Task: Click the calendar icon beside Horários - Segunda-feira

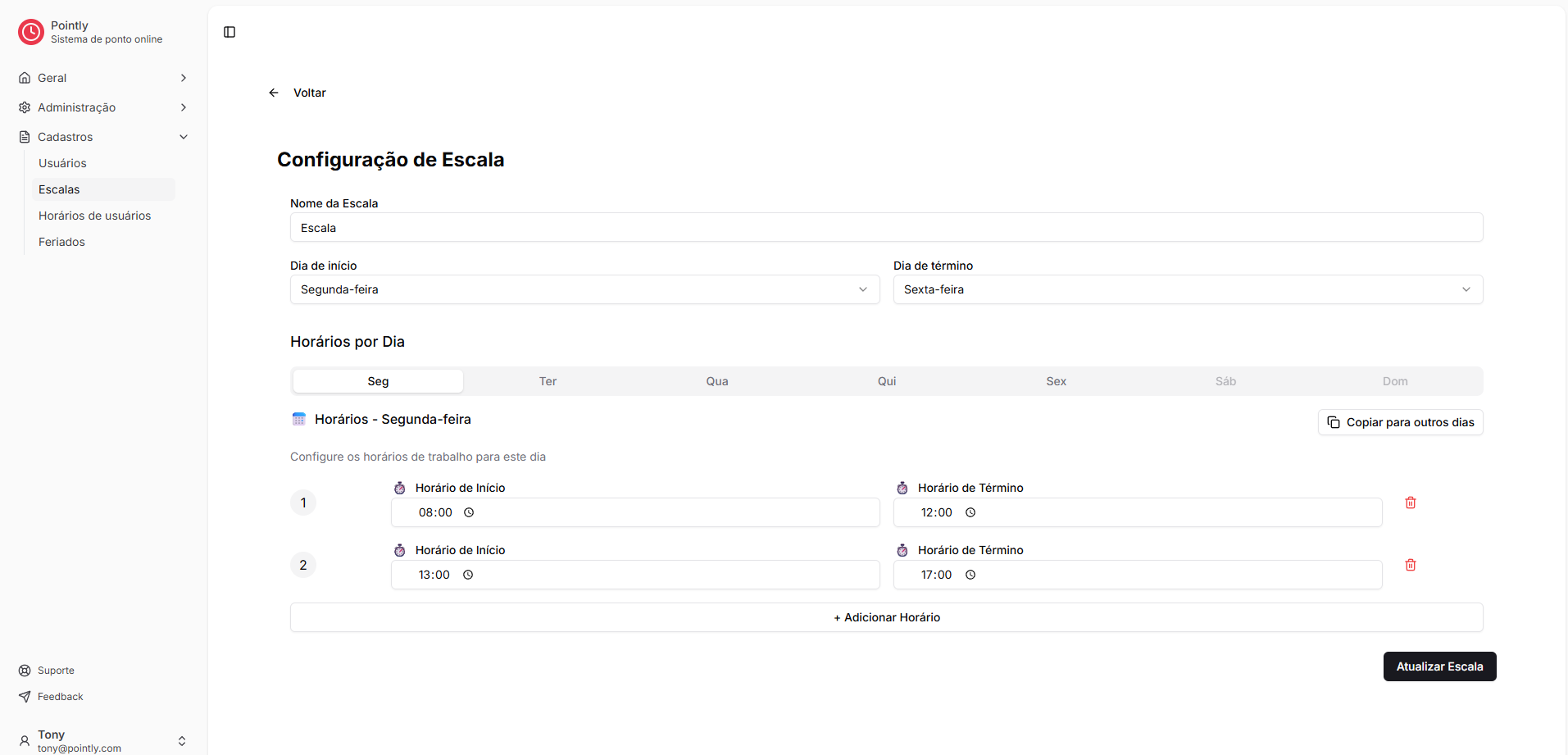Action: click(x=298, y=418)
